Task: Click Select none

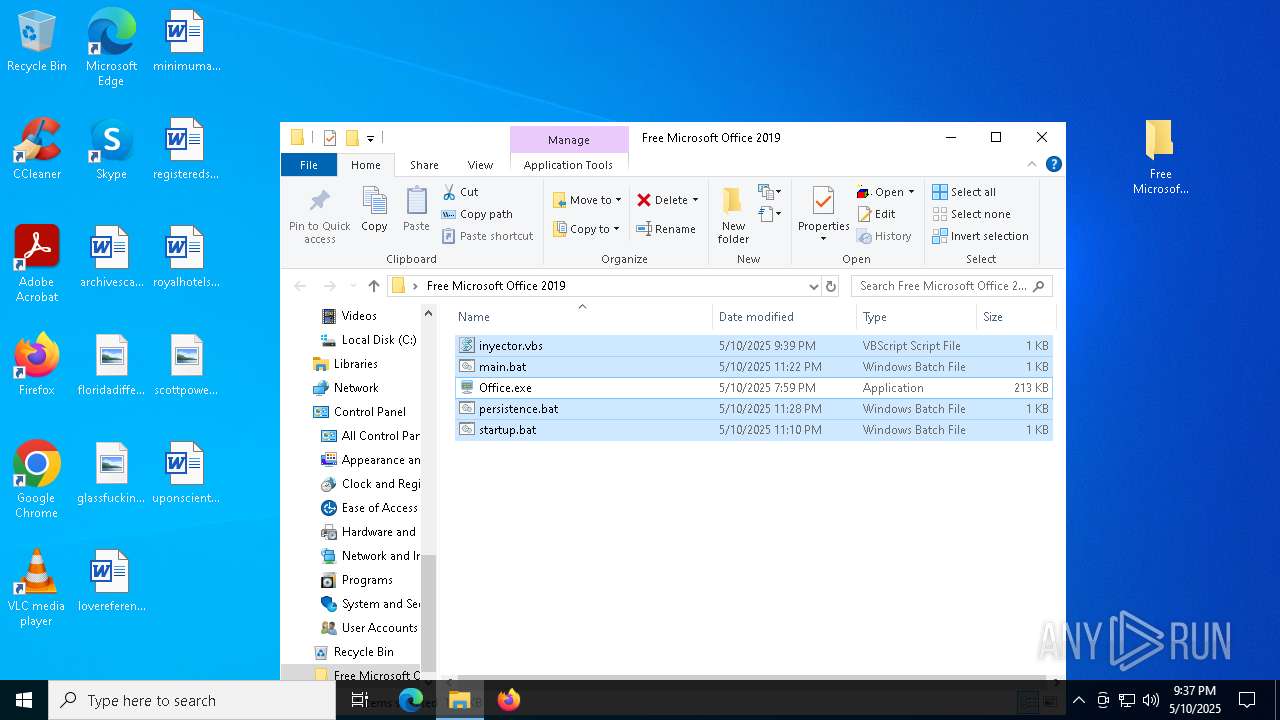Action: point(971,214)
